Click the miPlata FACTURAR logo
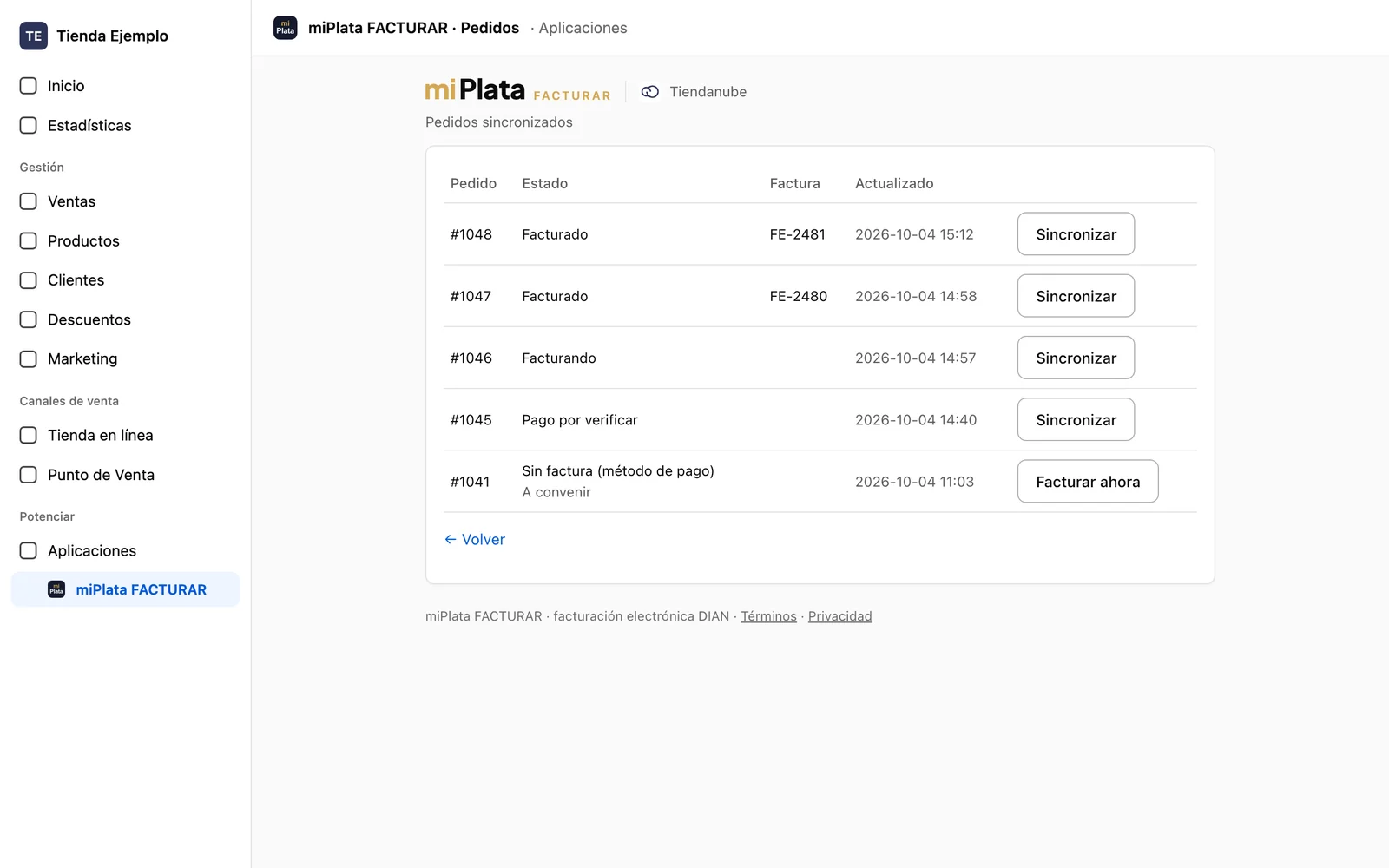This screenshot has width=1389, height=868. (x=518, y=90)
